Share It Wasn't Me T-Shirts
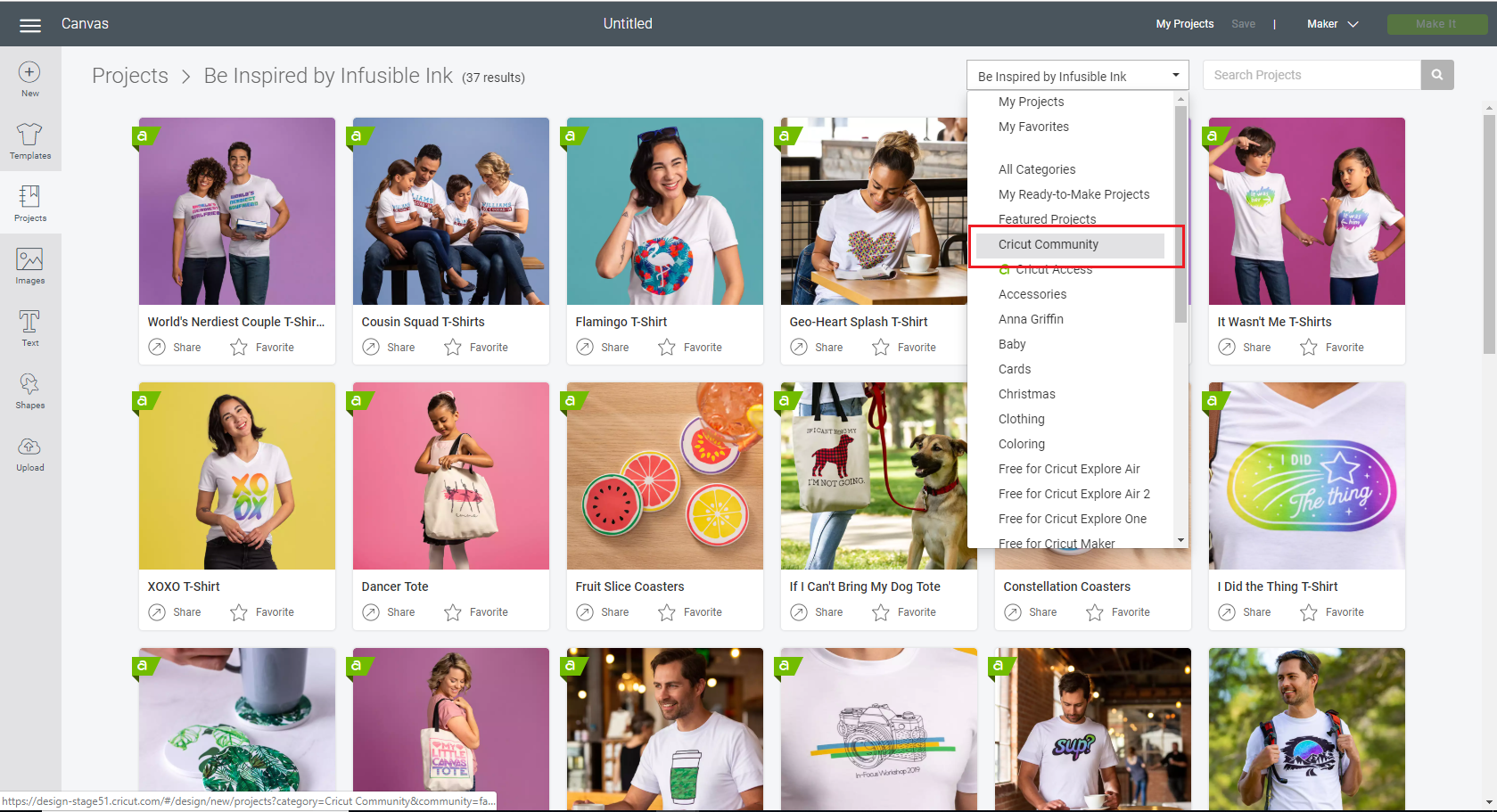 1245,348
